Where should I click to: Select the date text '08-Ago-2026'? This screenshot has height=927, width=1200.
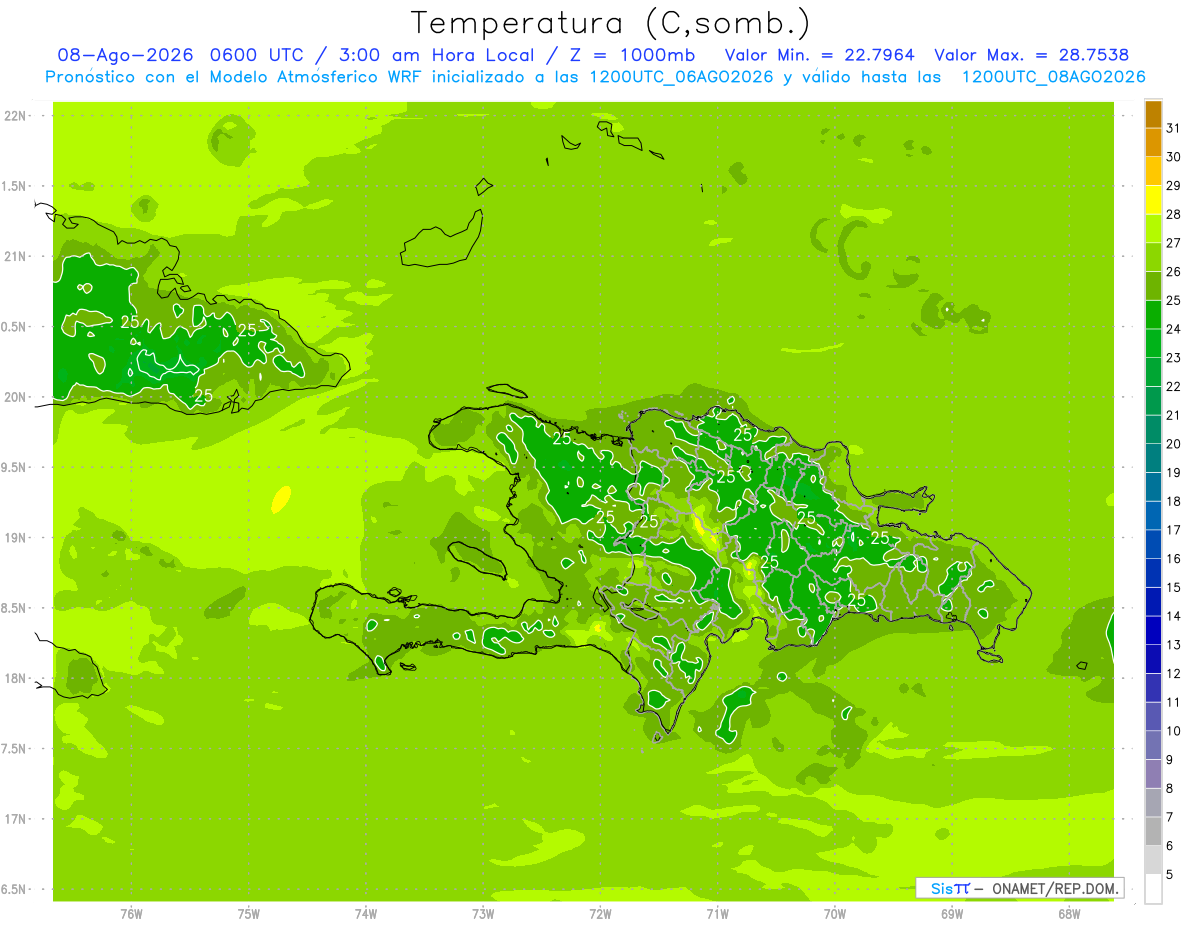point(125,55)
